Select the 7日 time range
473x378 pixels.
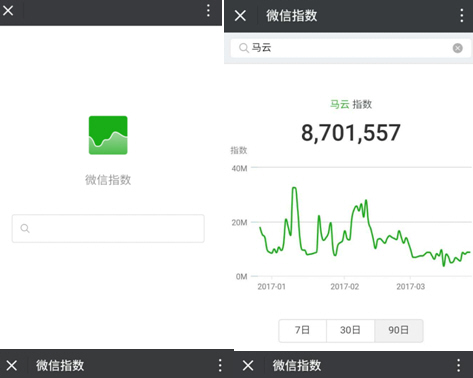302,330
